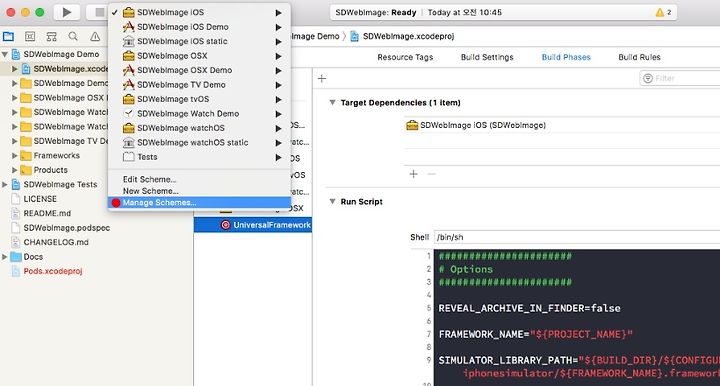Select SDWebImage Watch Demo scheme

pyautogui.click(x=199, y=114)
